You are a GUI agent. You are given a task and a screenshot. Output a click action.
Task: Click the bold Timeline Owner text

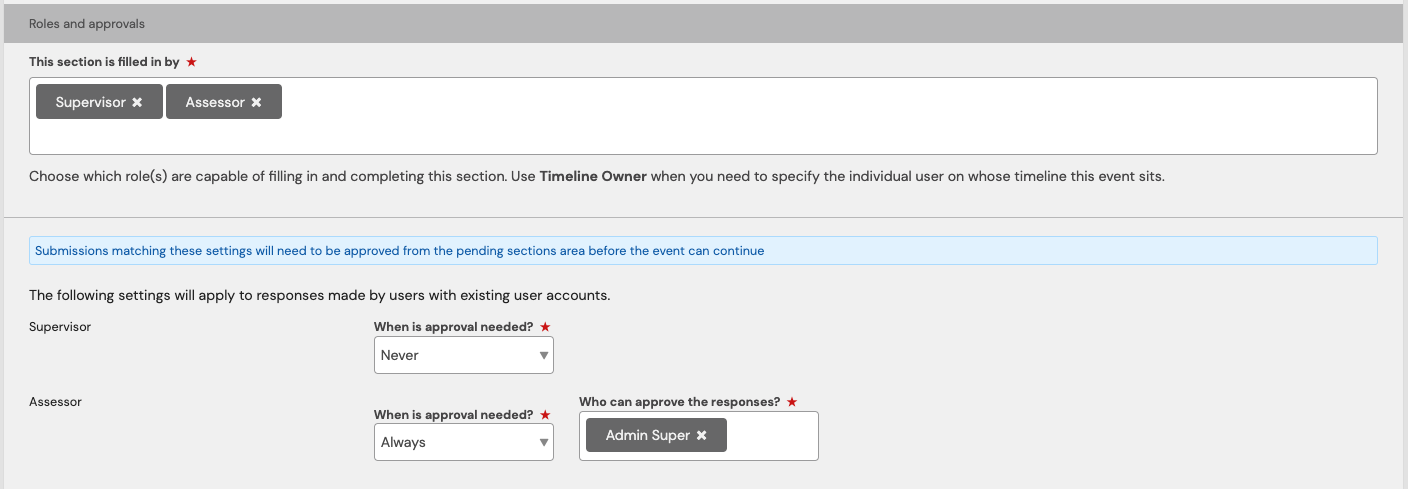coord(593,177)
